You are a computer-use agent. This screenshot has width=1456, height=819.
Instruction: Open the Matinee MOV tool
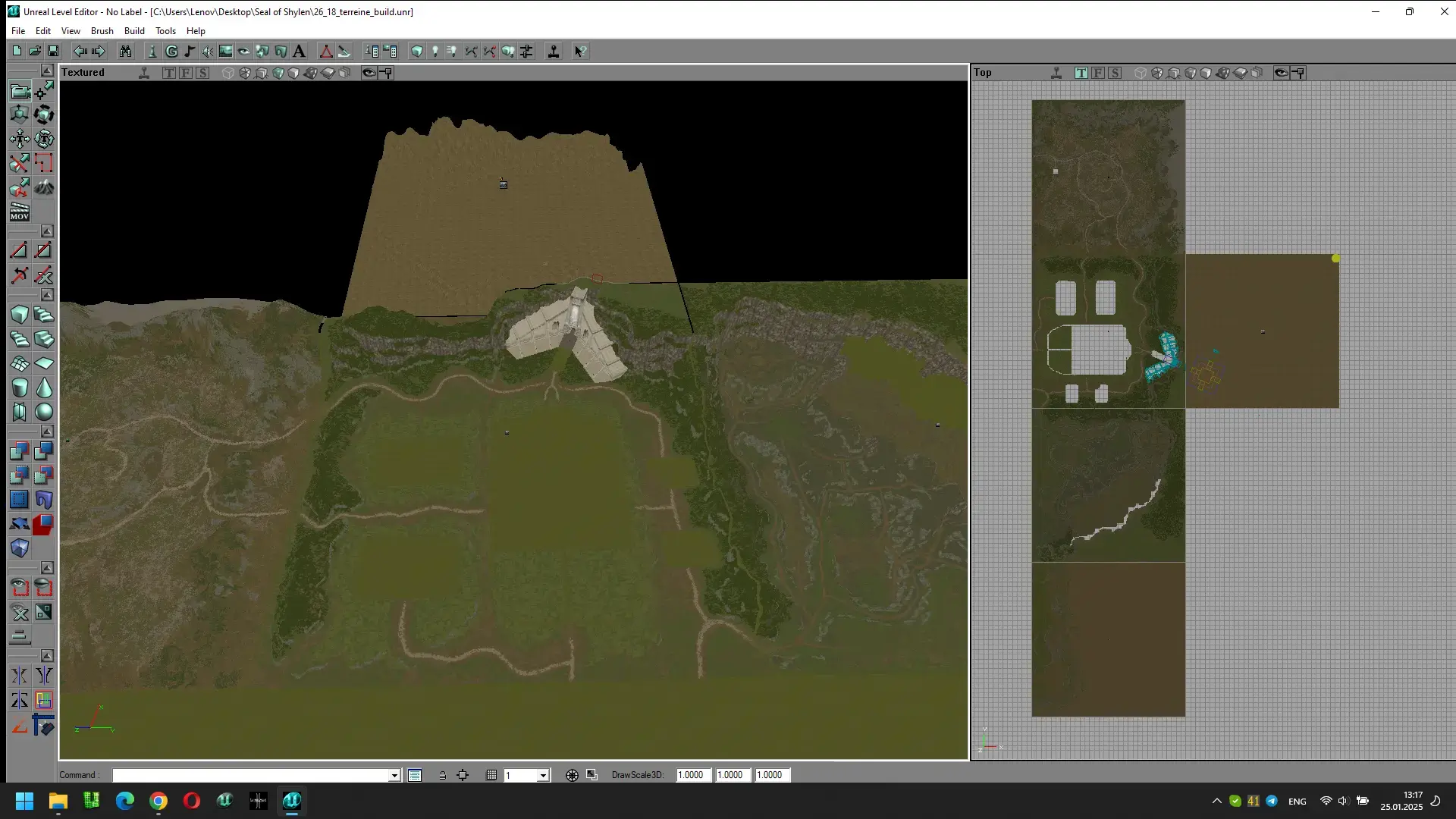20,211
